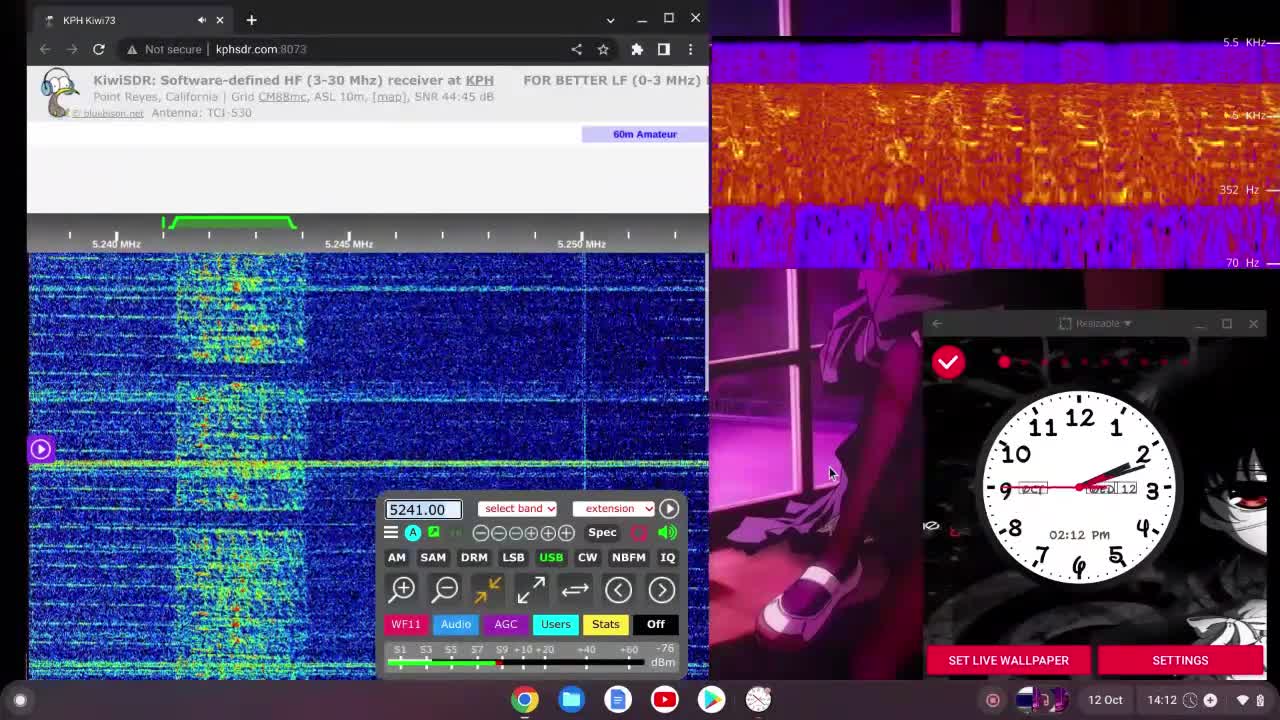Click max zoom out expand arrows icon
This screenshot has width=1280, height=720.
point(531,590)
